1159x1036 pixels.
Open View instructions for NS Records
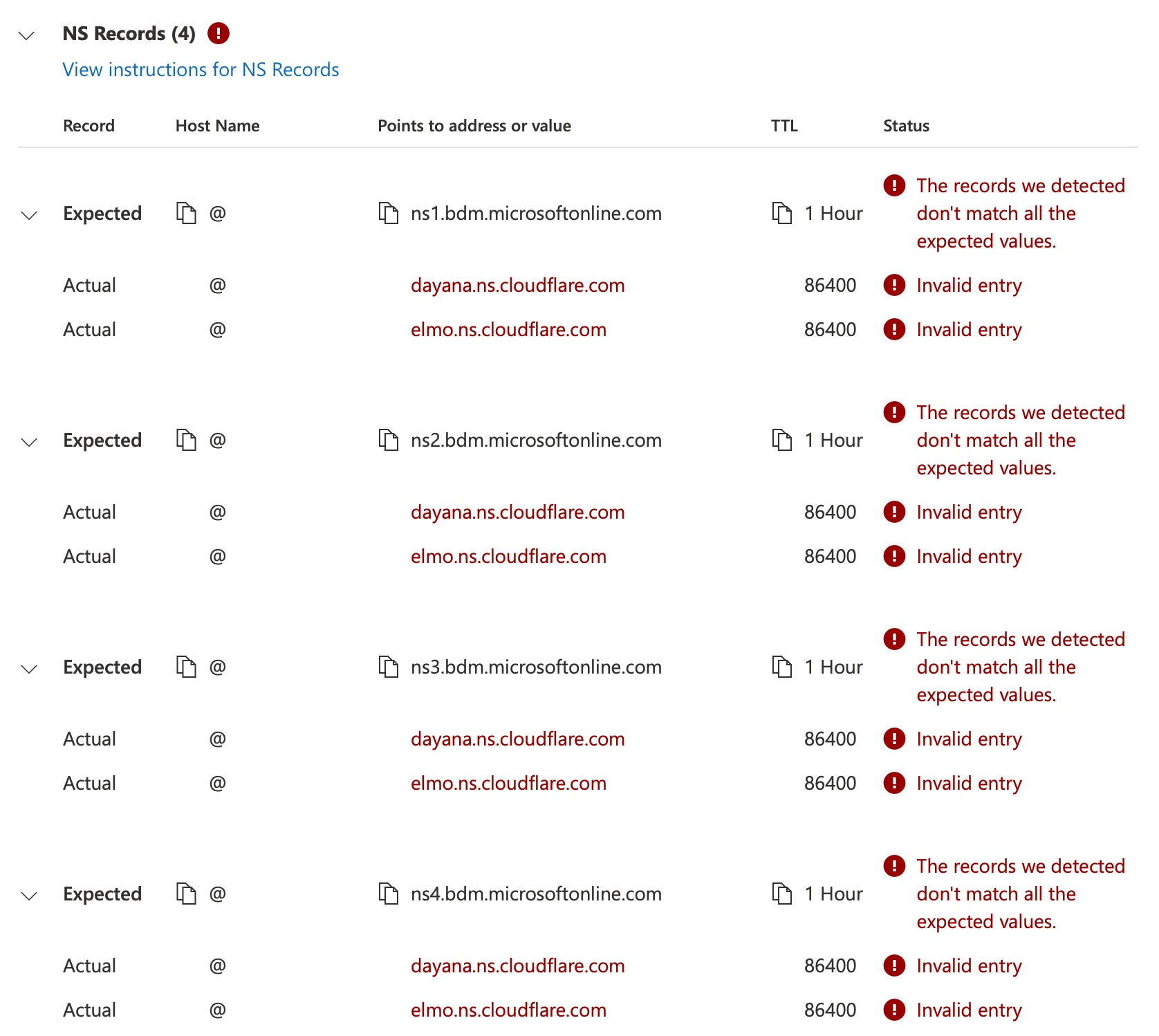point(199,69)
